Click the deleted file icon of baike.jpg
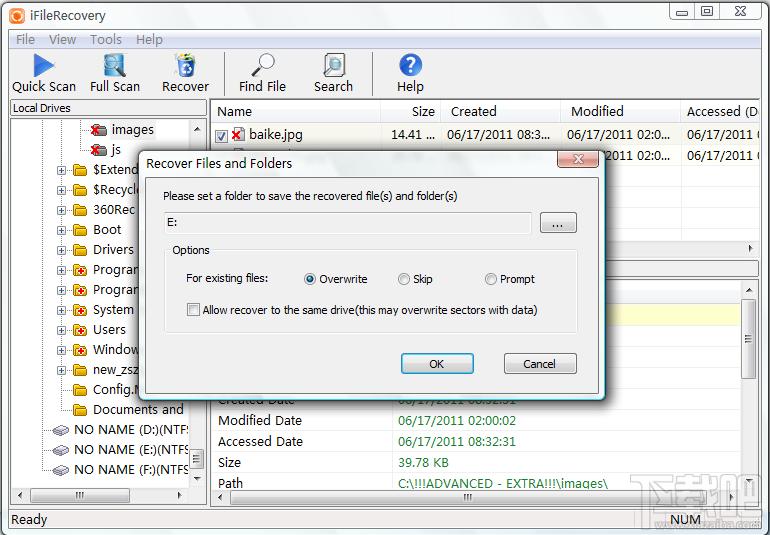The image size is (770, 535). tap(239, 134)
